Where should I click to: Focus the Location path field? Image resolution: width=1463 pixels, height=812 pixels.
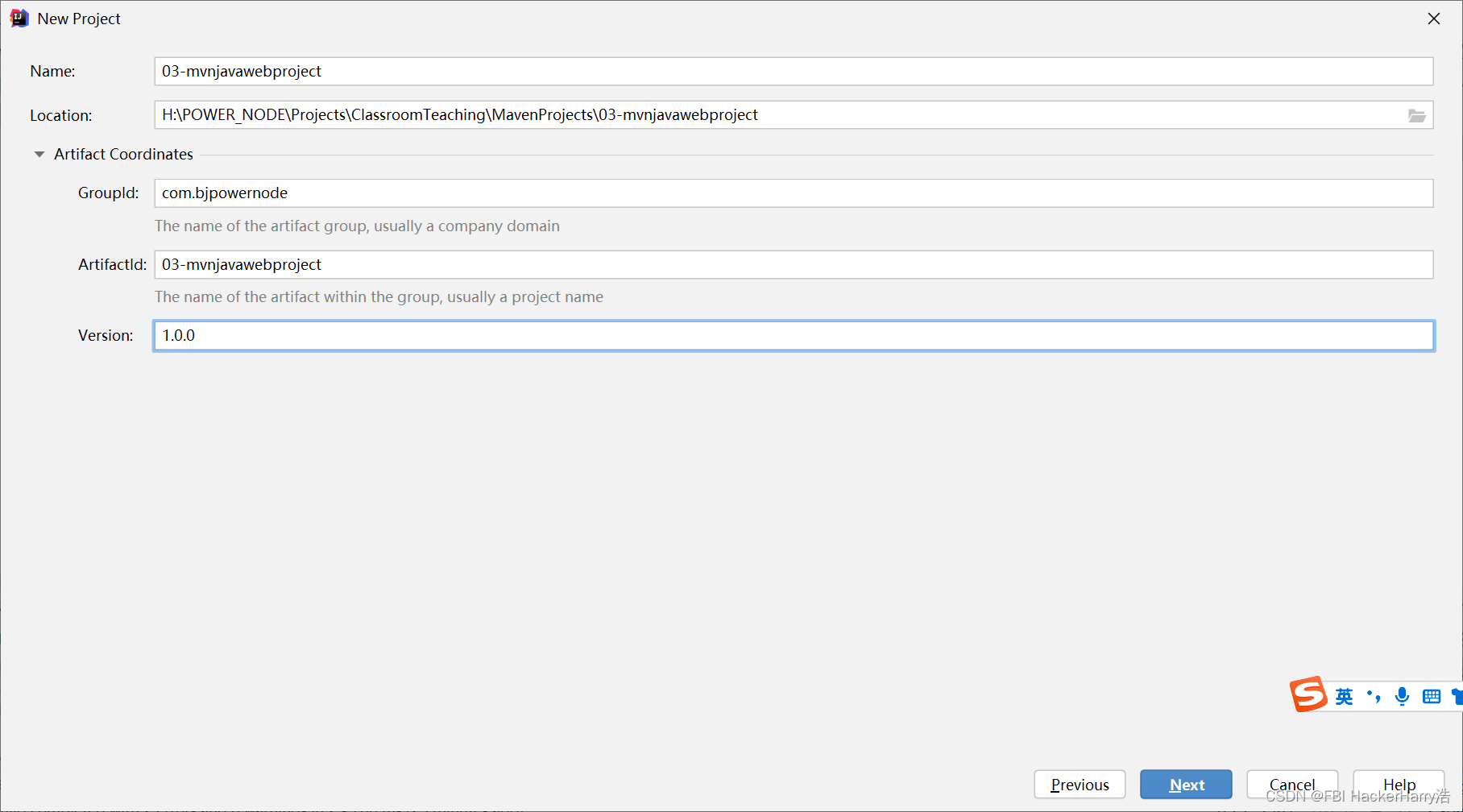click(x=777, y=115)
